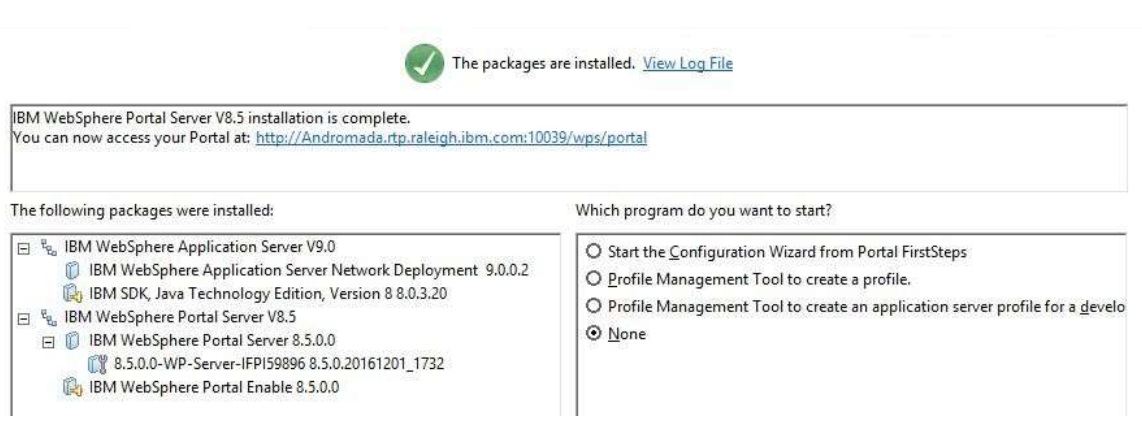Click the Network Deployment package icon
Screen dimensions: 1142x448
[72, 270]
